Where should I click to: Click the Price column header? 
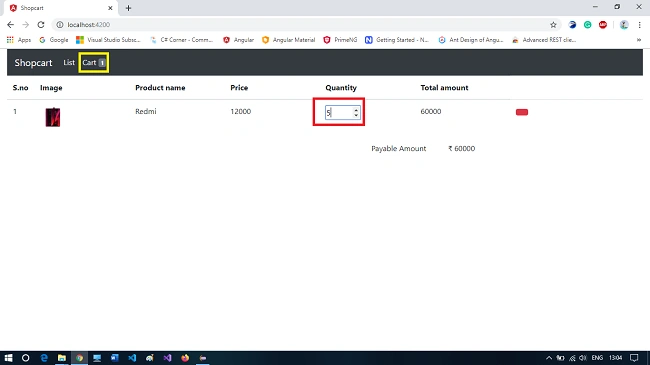tap(239, 88)
